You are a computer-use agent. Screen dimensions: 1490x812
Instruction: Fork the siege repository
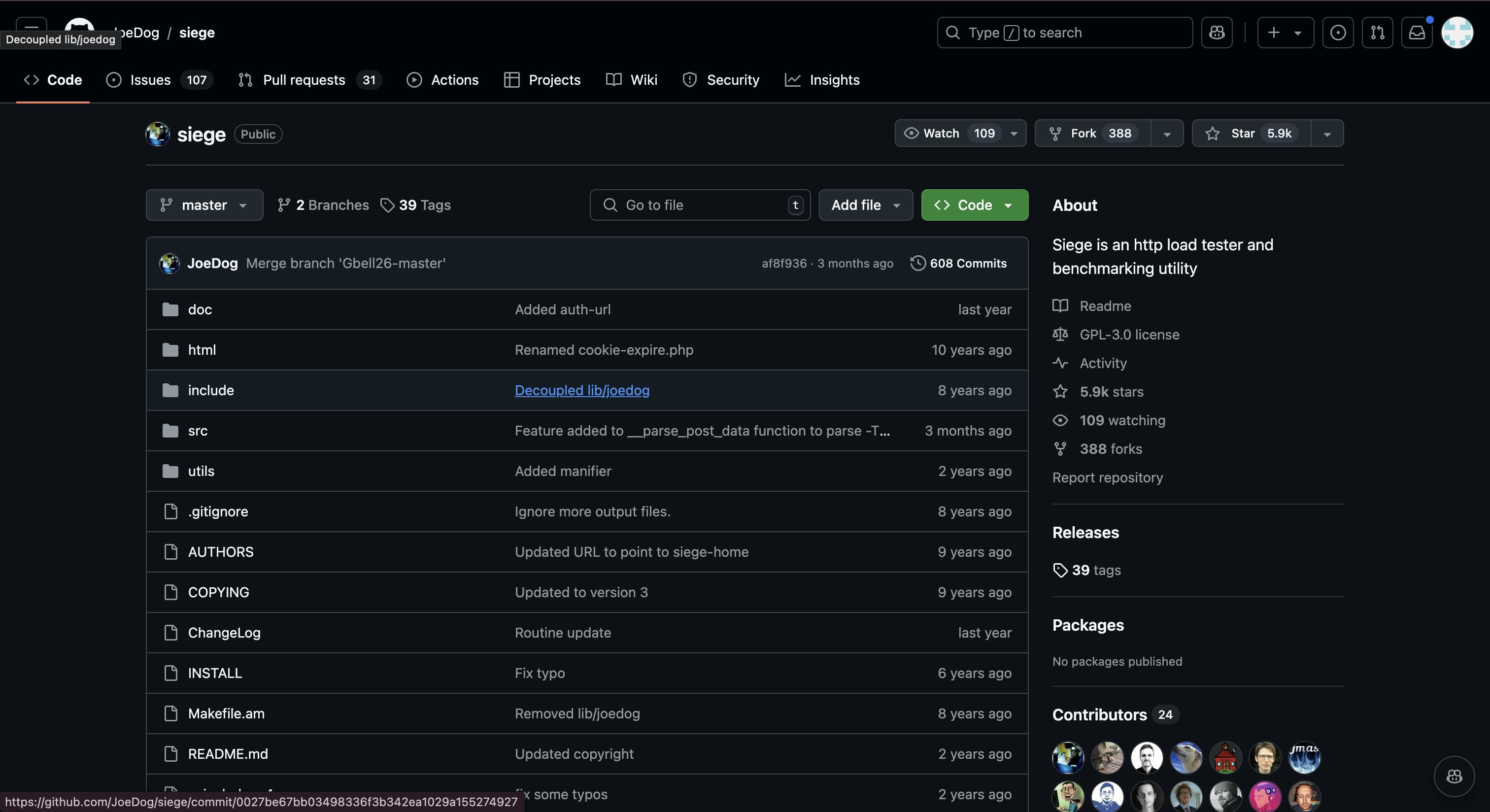1093,133
